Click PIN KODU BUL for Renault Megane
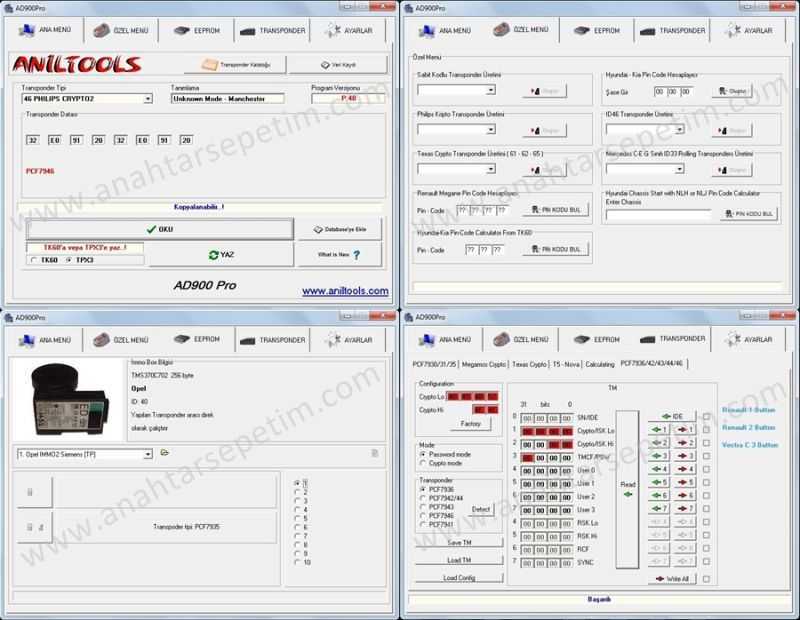The height and width of the screenshot is (620, 800). tap(556, 210)
